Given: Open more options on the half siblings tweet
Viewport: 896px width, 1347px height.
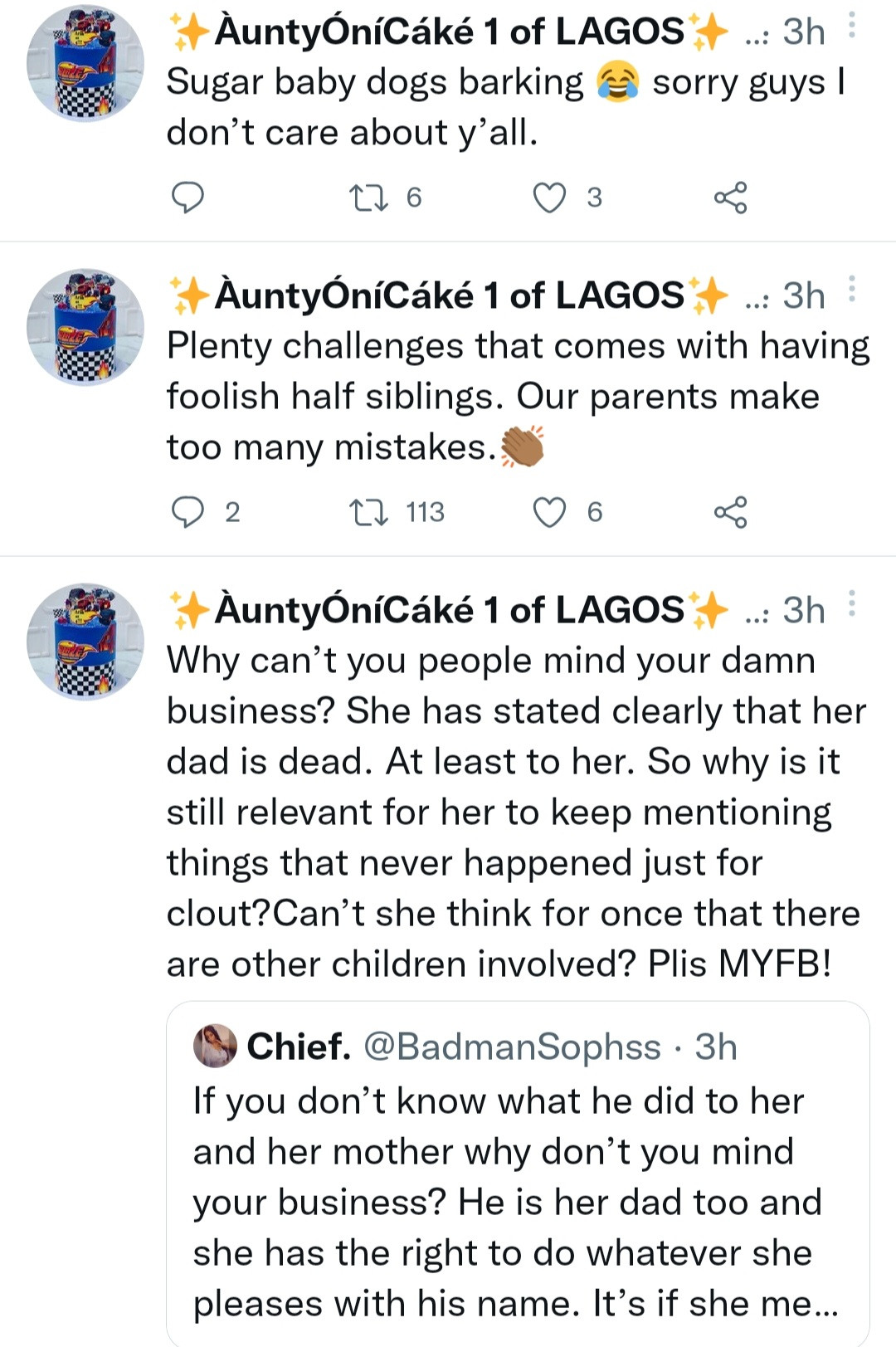Looking at the screenshot, I should [852, 290].
